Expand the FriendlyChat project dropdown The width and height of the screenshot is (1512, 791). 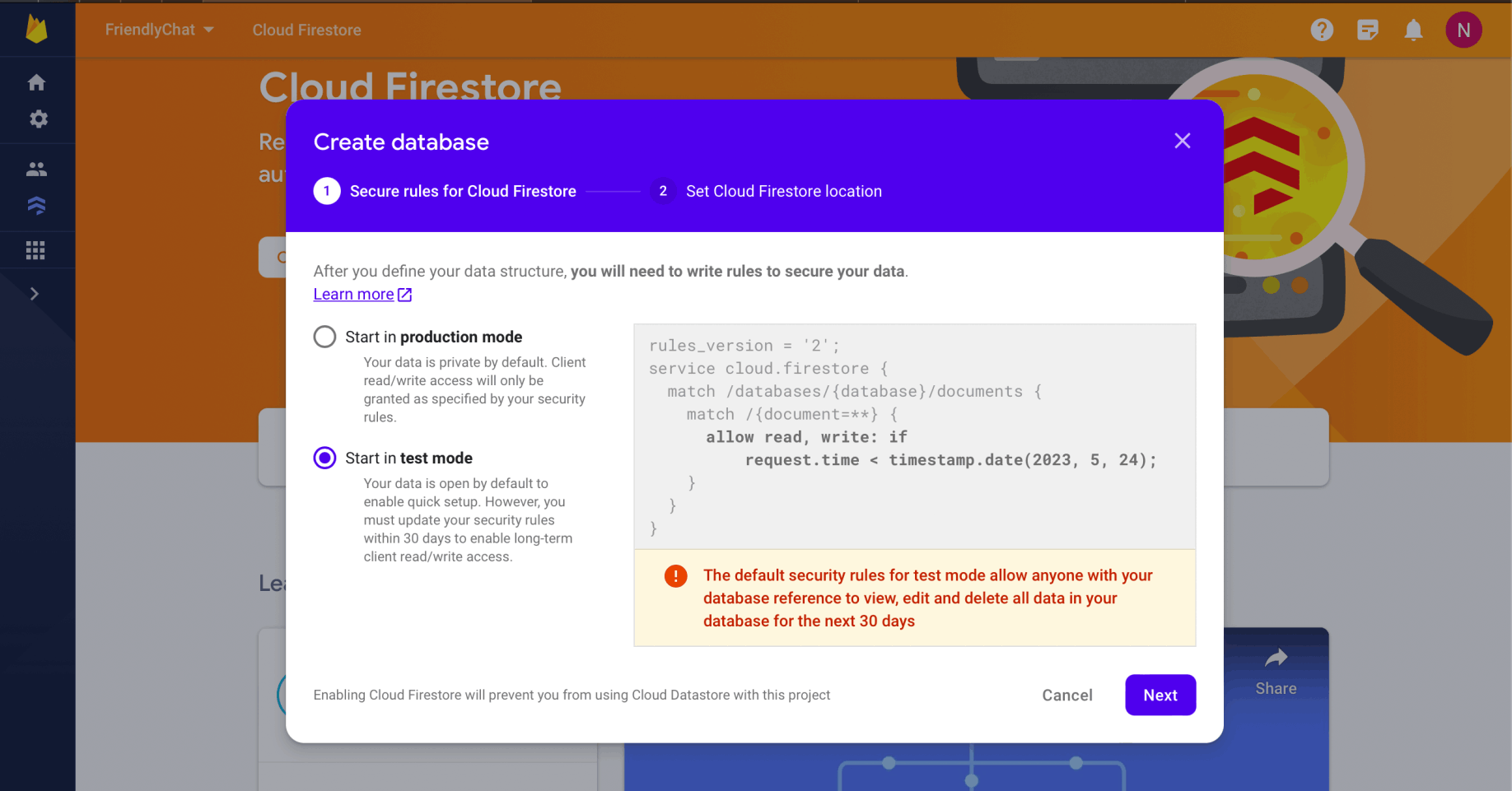pos(159,30)
